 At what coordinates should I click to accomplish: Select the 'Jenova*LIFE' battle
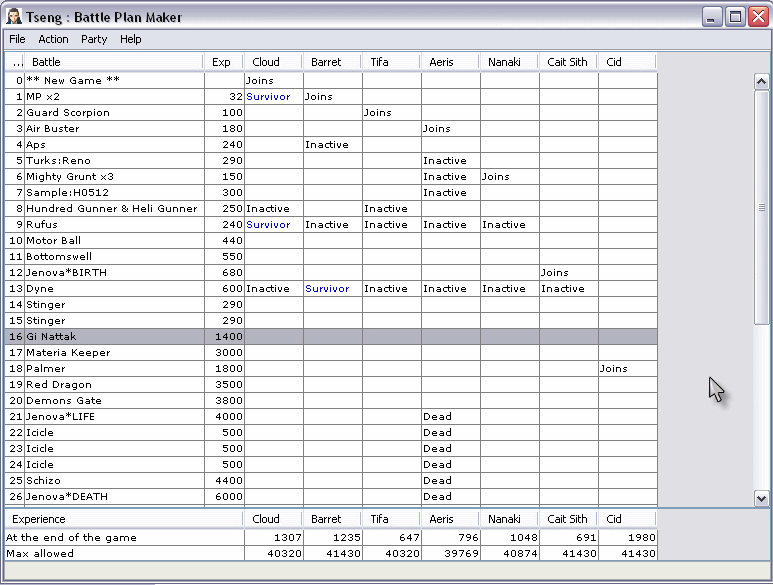pos(331,417)
